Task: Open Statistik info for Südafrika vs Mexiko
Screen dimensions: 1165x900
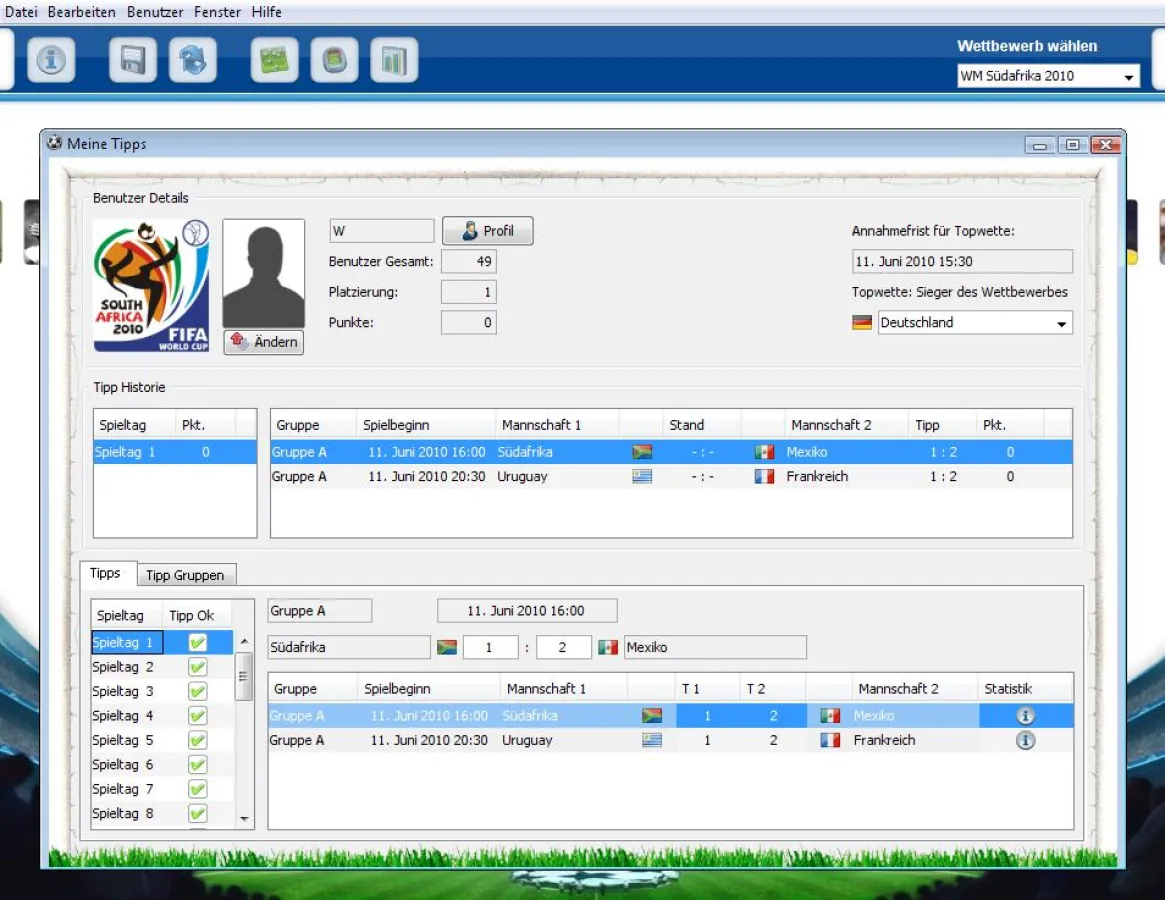Action: tap(1024, 715)
